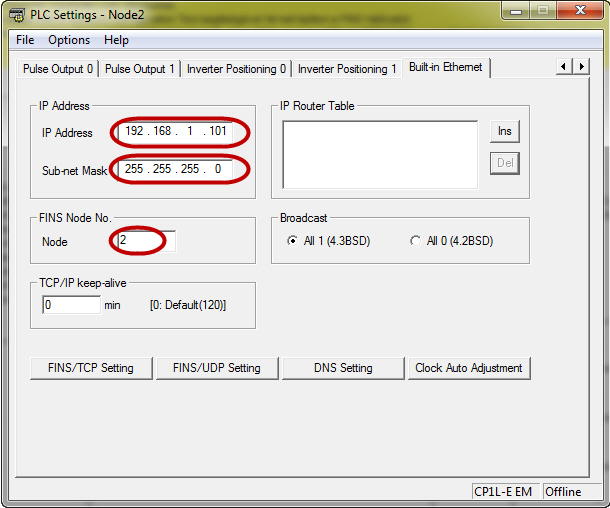Minimize the PLC Settings window

(516, 11)
